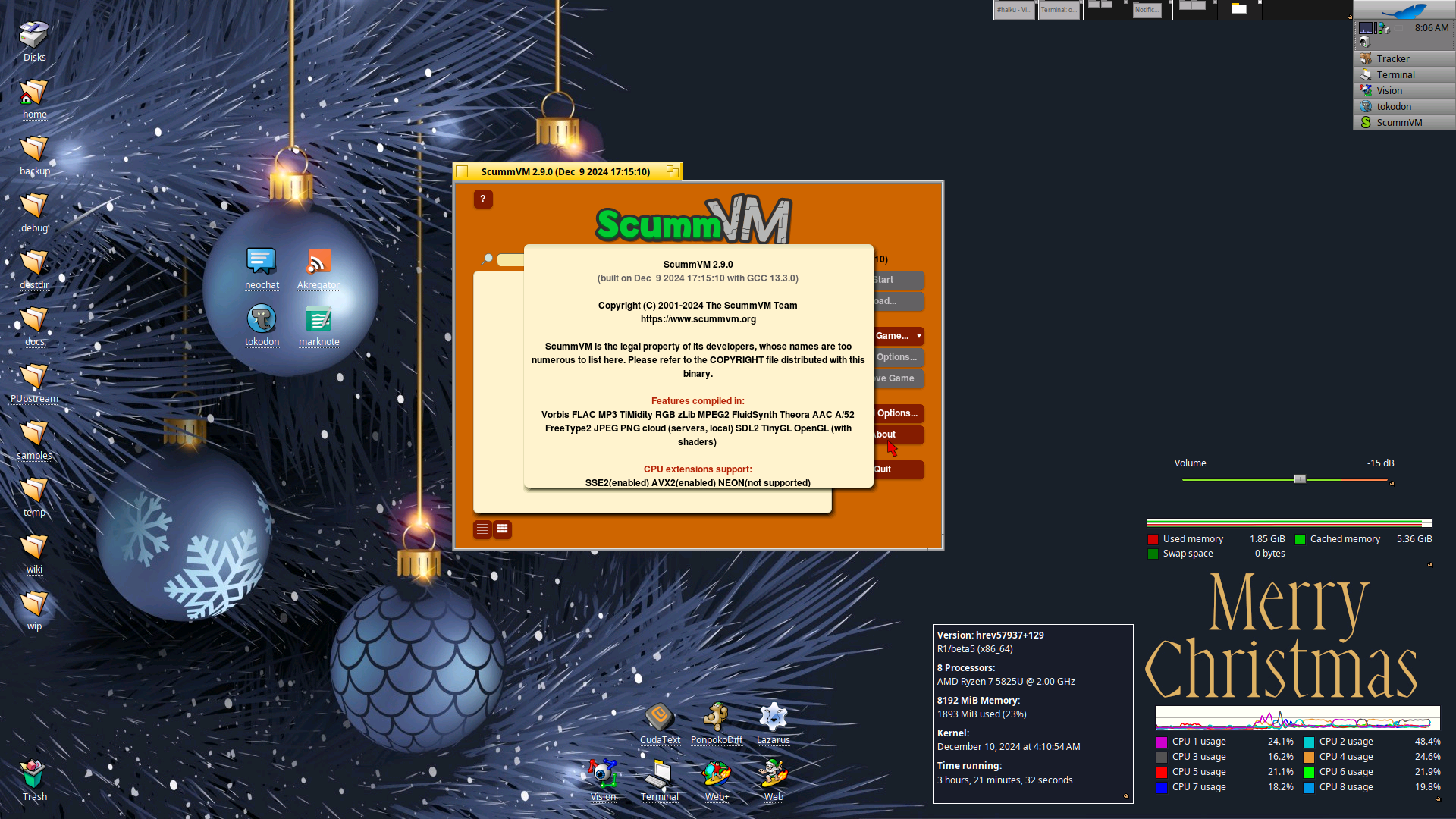Viewport: 1456px width, 819px height.
Task: Click the ScummVM window title tab
Action: tap(566, 171)
